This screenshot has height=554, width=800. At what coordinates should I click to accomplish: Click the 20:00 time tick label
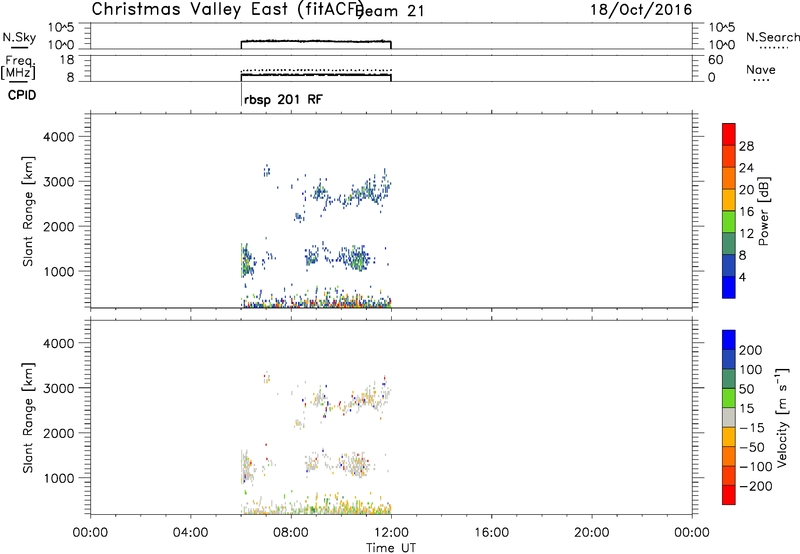tap(592, 533)
